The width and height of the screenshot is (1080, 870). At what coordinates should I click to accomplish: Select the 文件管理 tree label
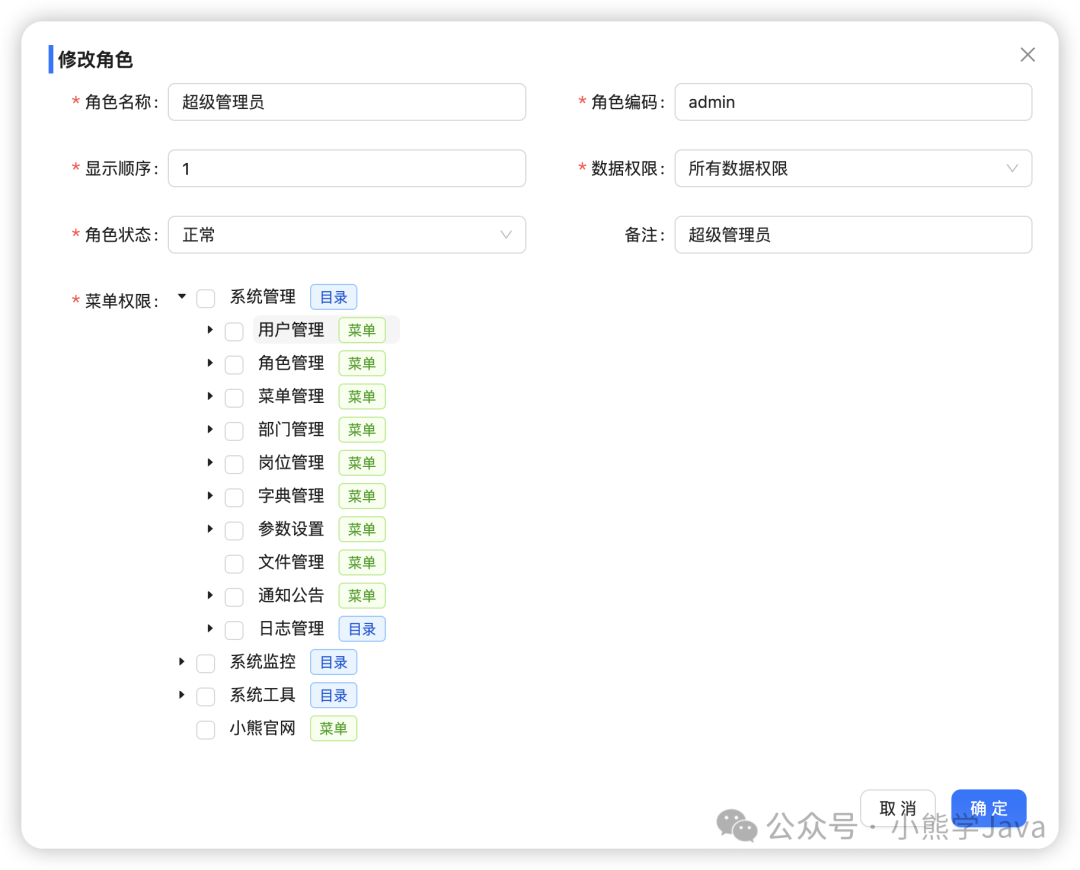click(x=291, y=562)
